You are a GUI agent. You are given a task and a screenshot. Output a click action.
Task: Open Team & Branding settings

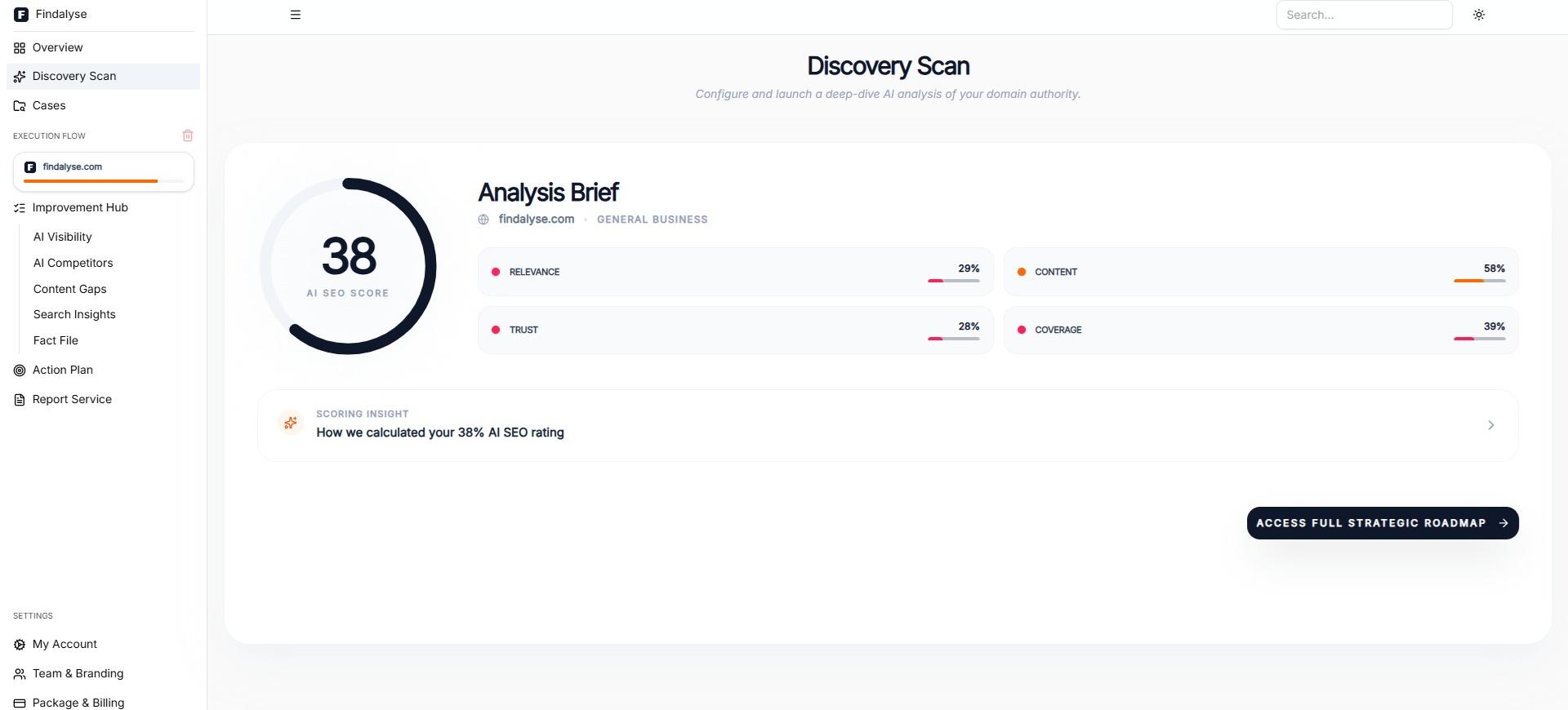[103, 673]
